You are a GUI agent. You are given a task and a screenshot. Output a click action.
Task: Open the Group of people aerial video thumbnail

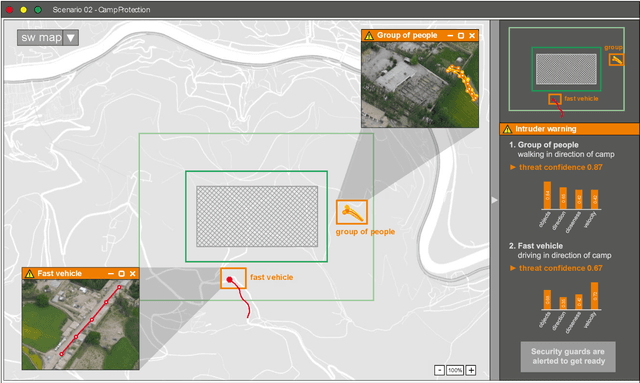point(420,85)
